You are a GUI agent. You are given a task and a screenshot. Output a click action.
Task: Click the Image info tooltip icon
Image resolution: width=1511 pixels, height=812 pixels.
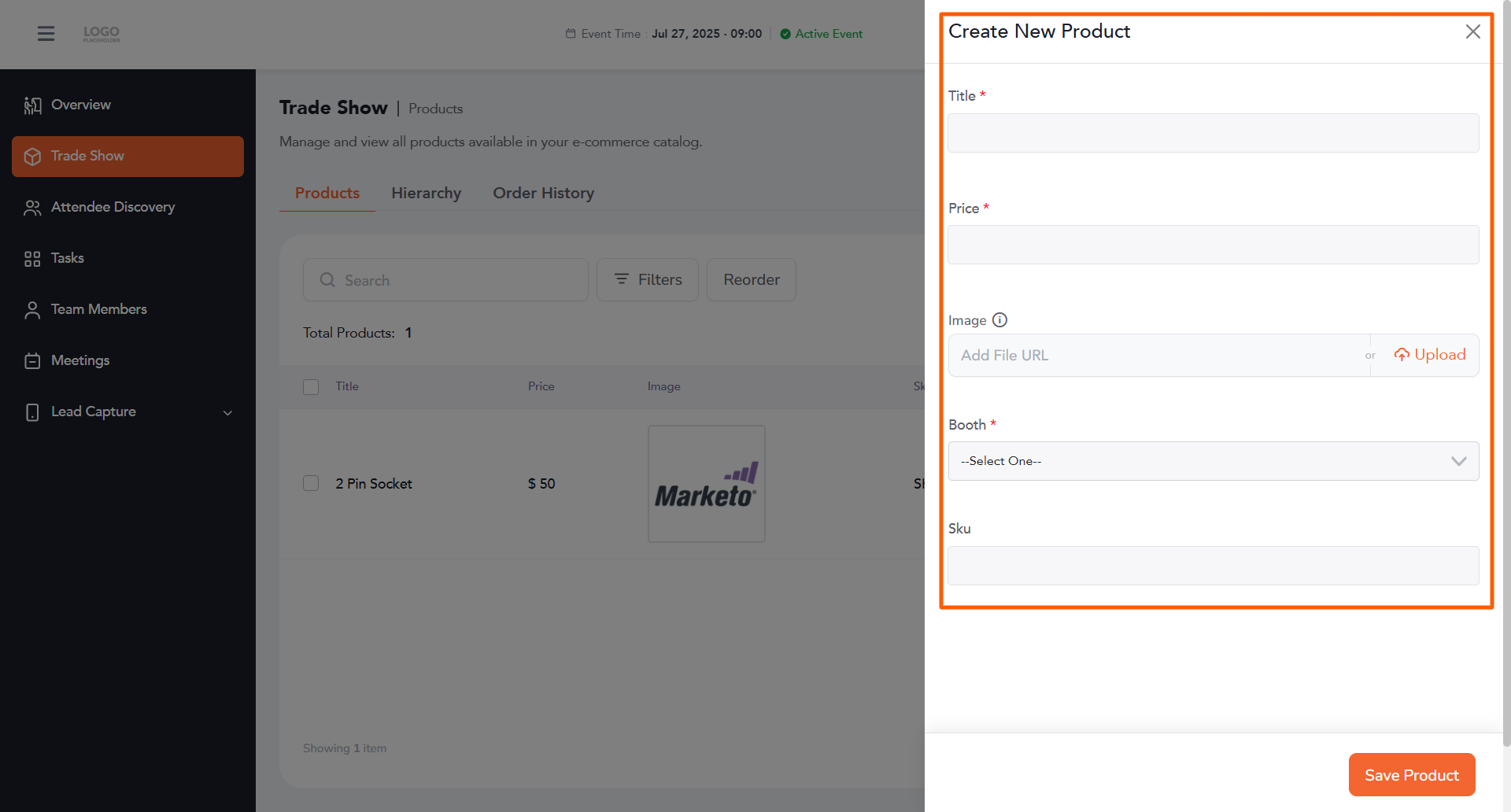click(x=999, y=320)
